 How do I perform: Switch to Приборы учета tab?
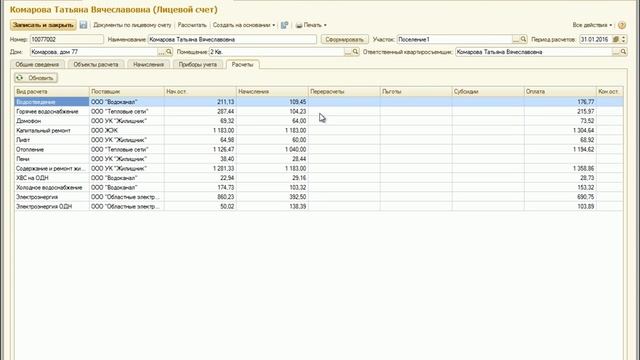(x=198, y=64)
